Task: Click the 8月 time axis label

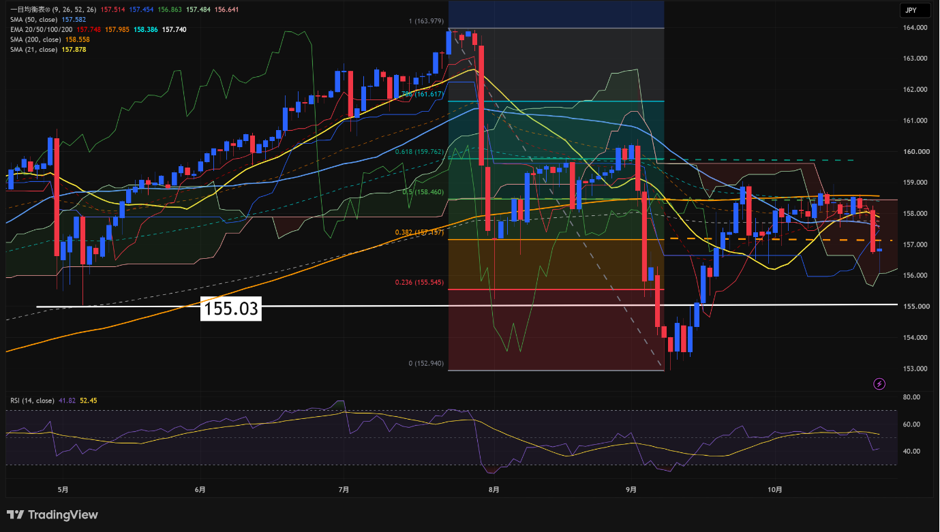Action: tap(493, 490)
